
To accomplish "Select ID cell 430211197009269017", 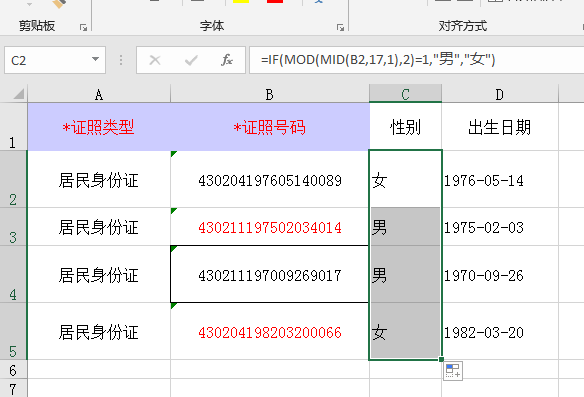I will (x=270, y=274).
